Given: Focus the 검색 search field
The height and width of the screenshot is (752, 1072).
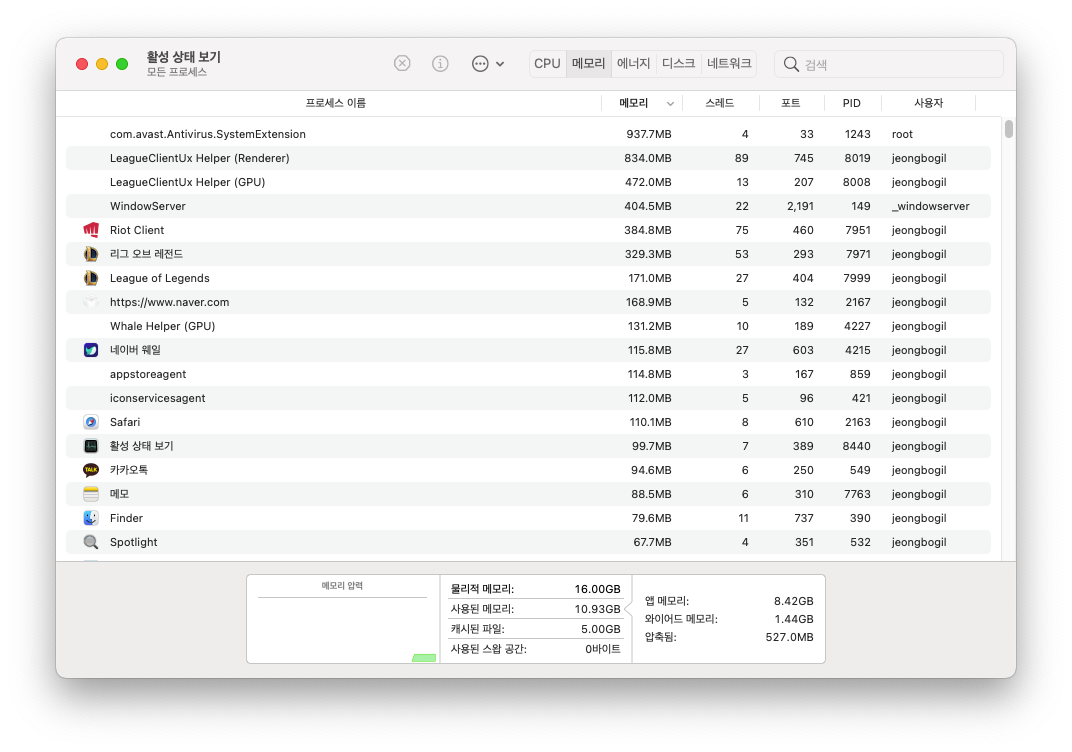Looking at the screenshot, I should [889, 64].
